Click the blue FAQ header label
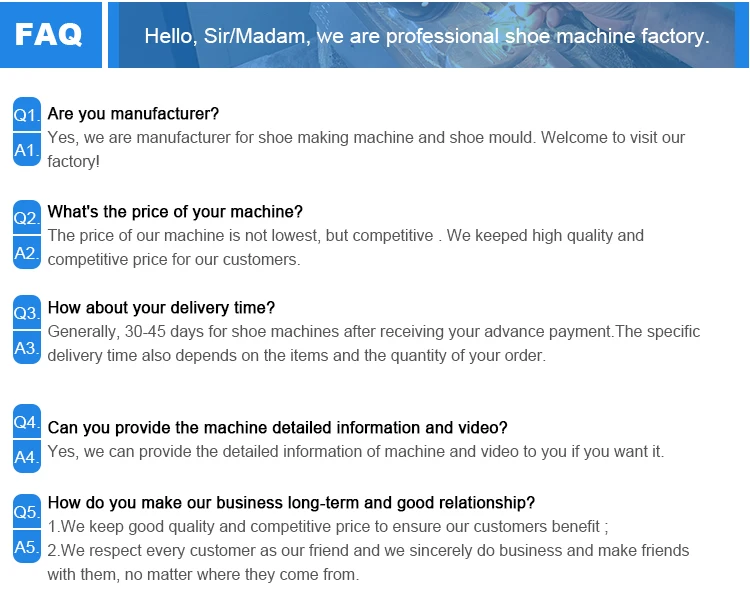750x610 pixels. click(50, 35)
